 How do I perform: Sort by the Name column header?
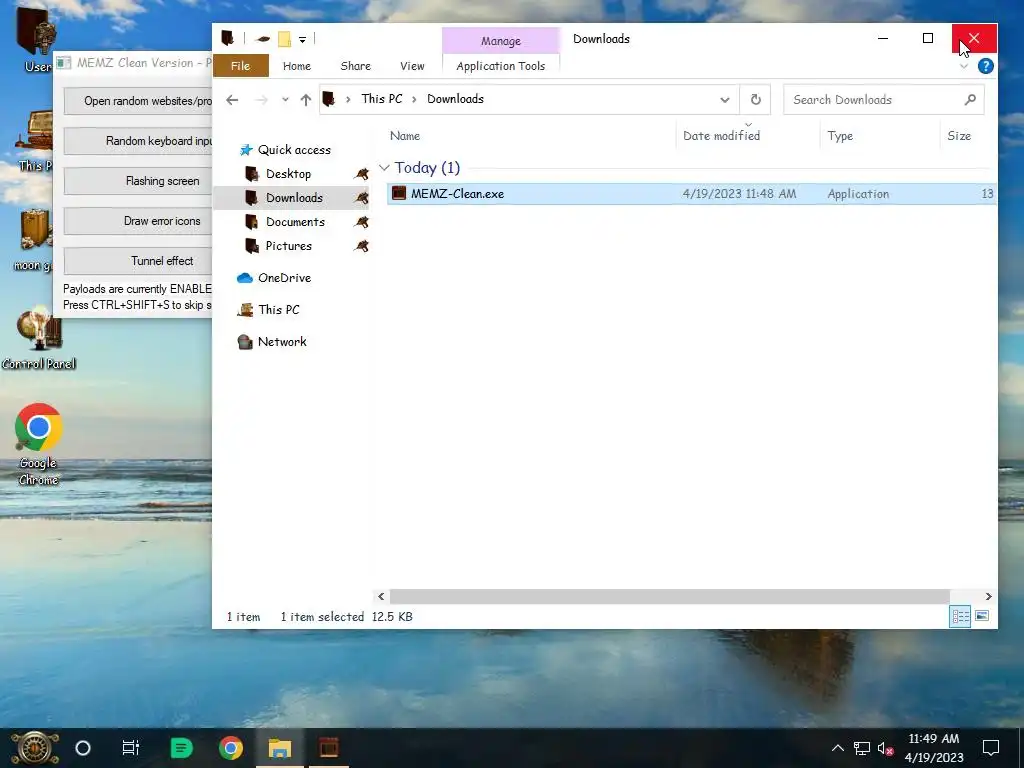coord(405,136)
